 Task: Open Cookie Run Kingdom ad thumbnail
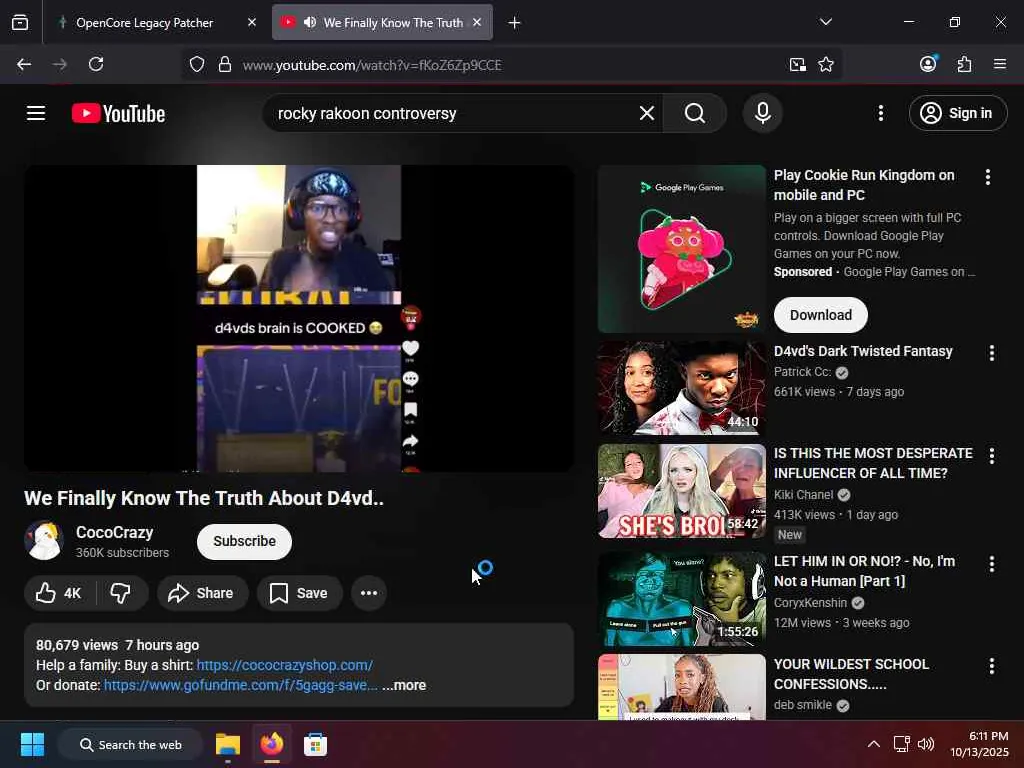(681, 249)
